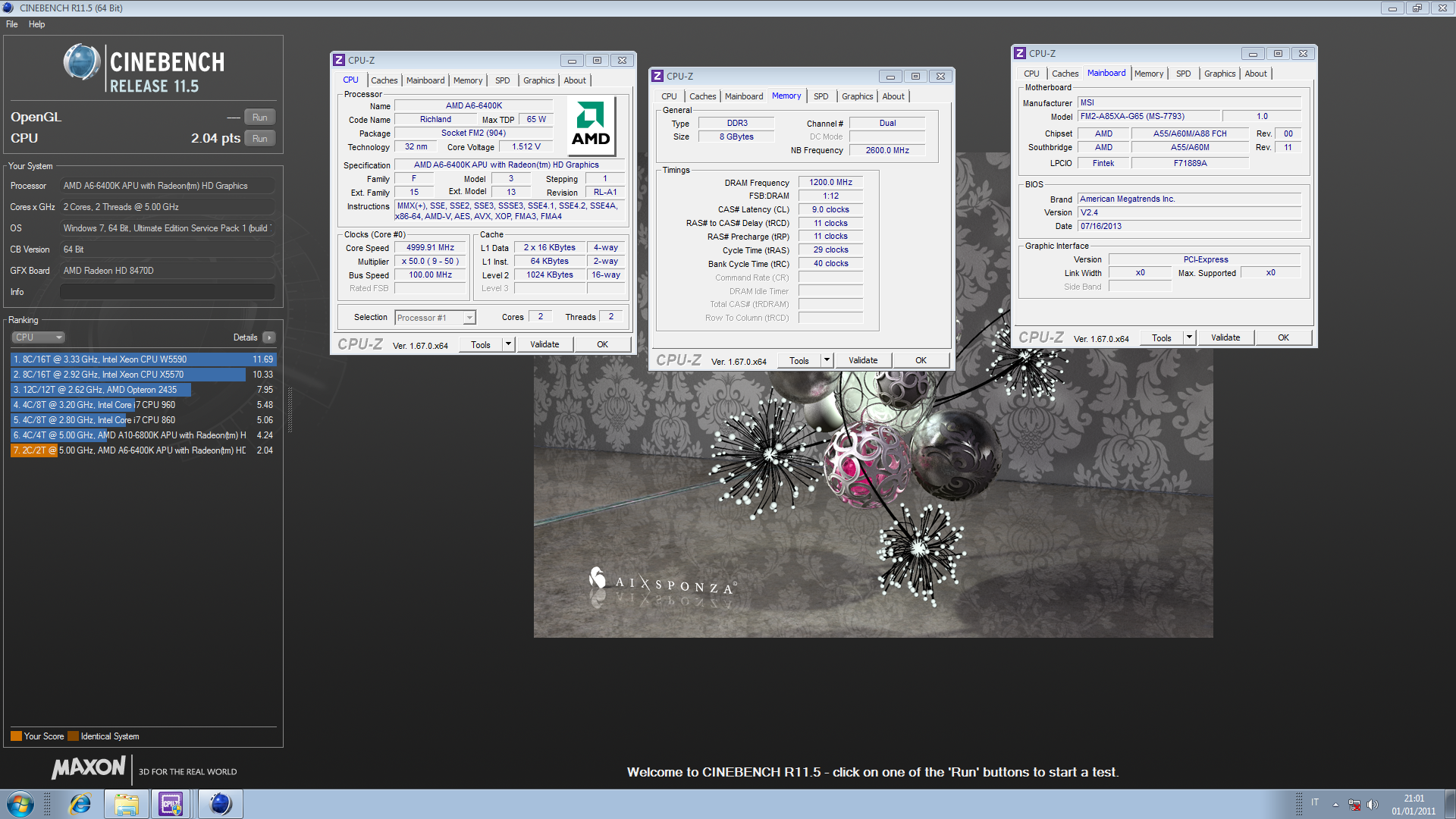The width and height of the screenshot is (1456, 819).
Task: Open SPD tab in Memory window
Action: (821, 96)
